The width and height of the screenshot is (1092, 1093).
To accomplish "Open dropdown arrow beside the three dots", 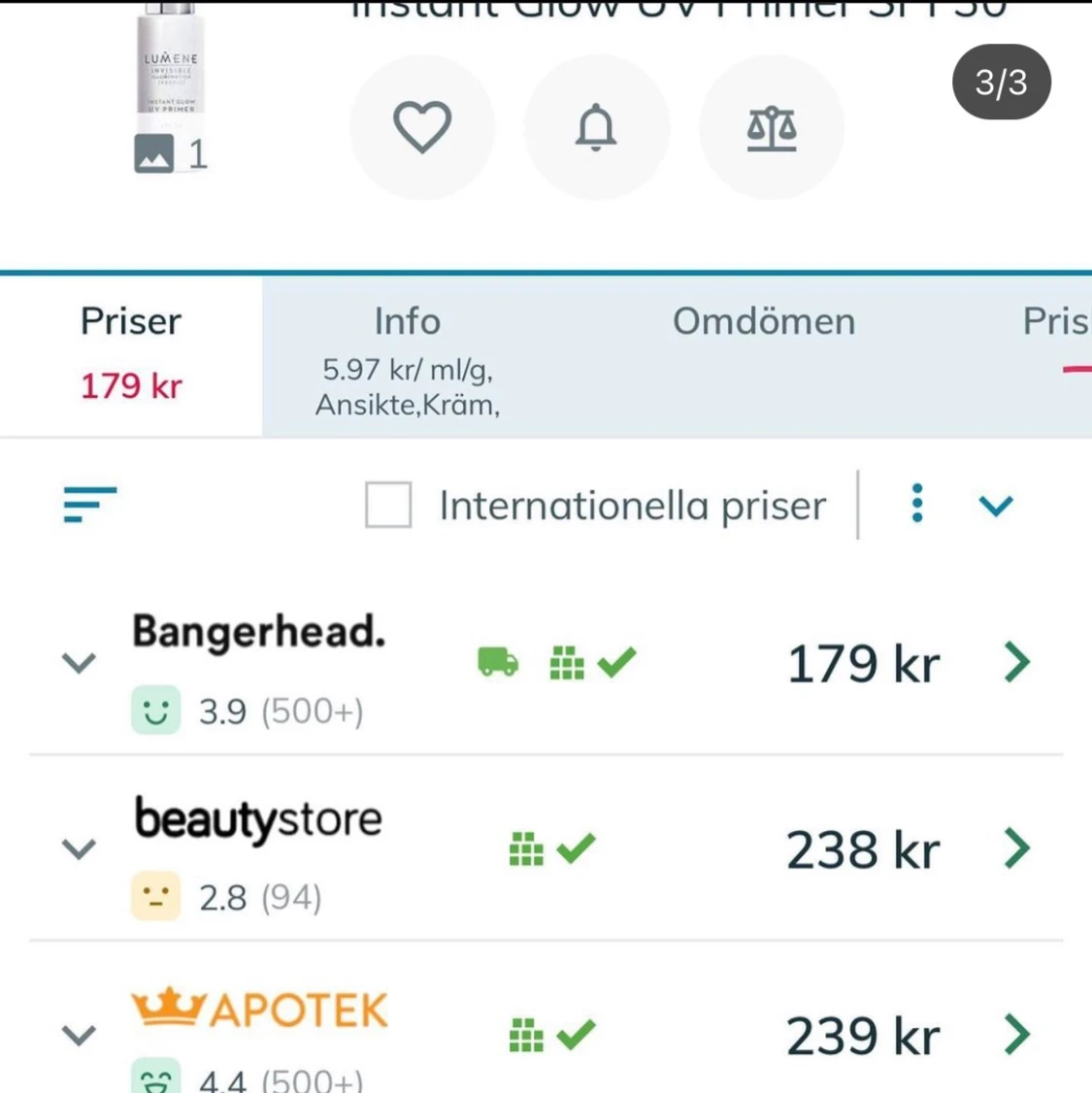I will [996, 506].
